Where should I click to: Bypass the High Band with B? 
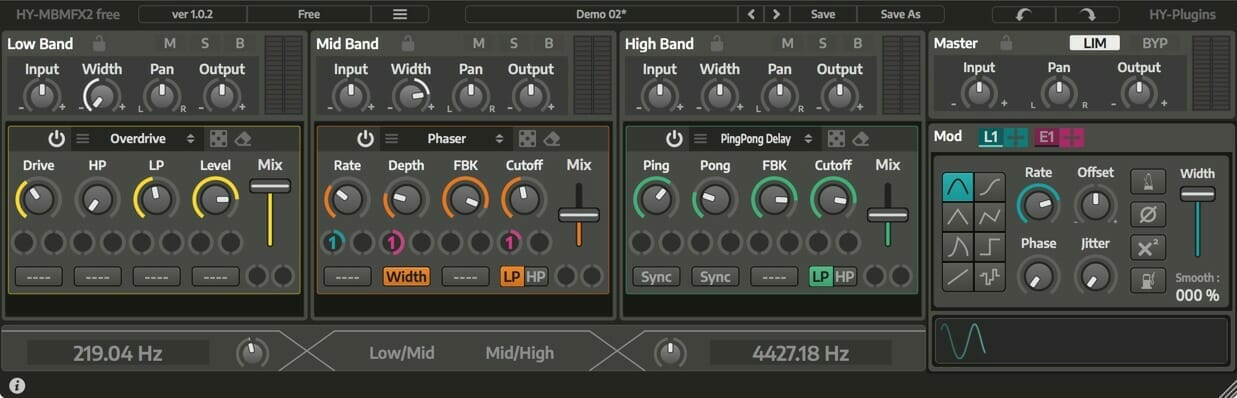coord(858,43)
